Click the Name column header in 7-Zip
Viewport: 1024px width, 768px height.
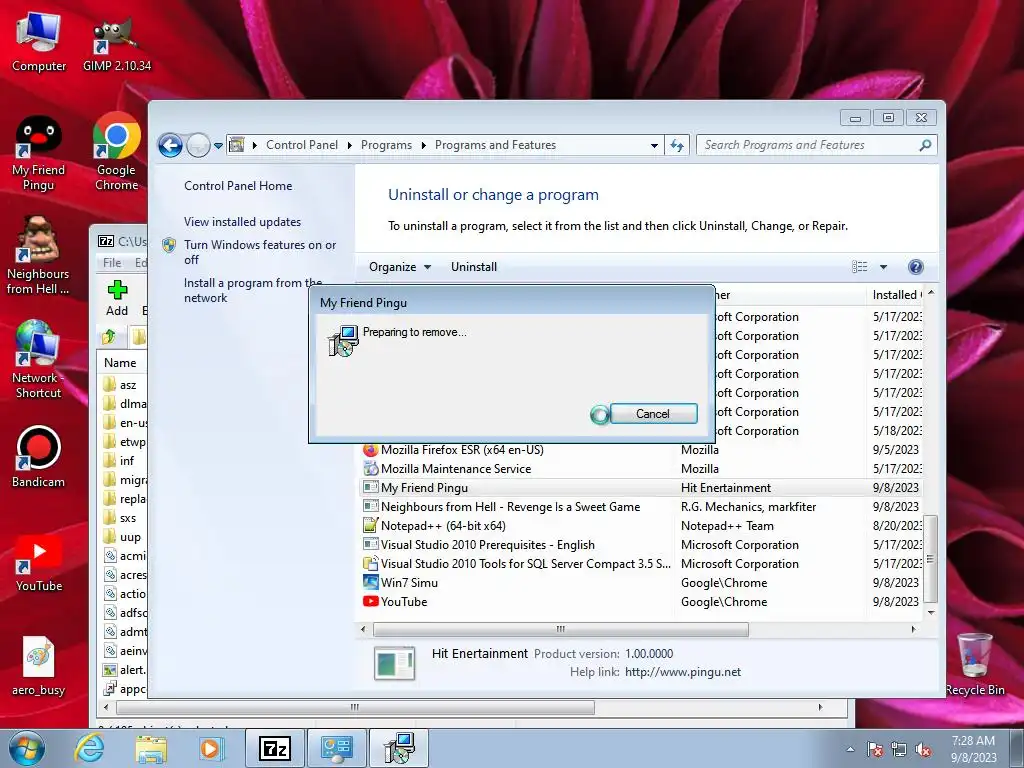tap(121, 362)
